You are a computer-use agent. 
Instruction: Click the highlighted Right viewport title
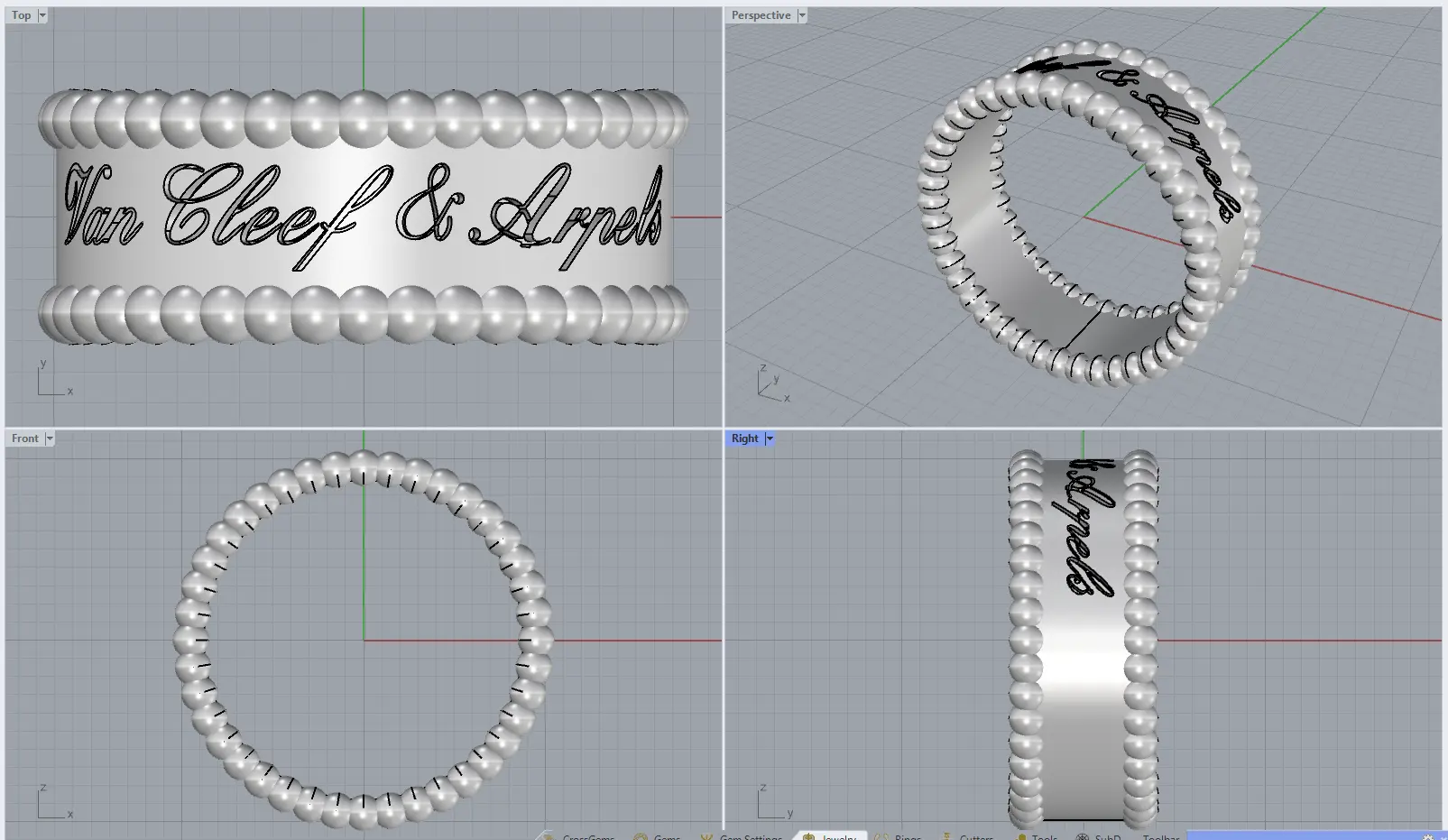[744, 438]
